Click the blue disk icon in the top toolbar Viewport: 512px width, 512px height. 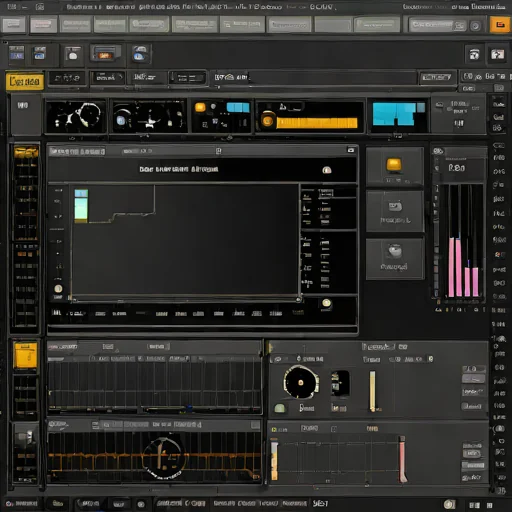coord(140,54)
